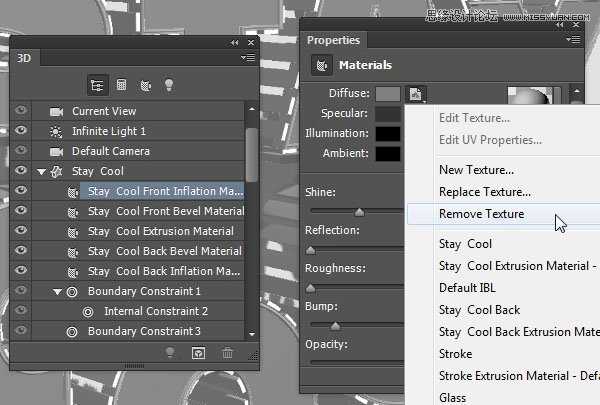Filter 3D panel by lights

coord(168,85)
